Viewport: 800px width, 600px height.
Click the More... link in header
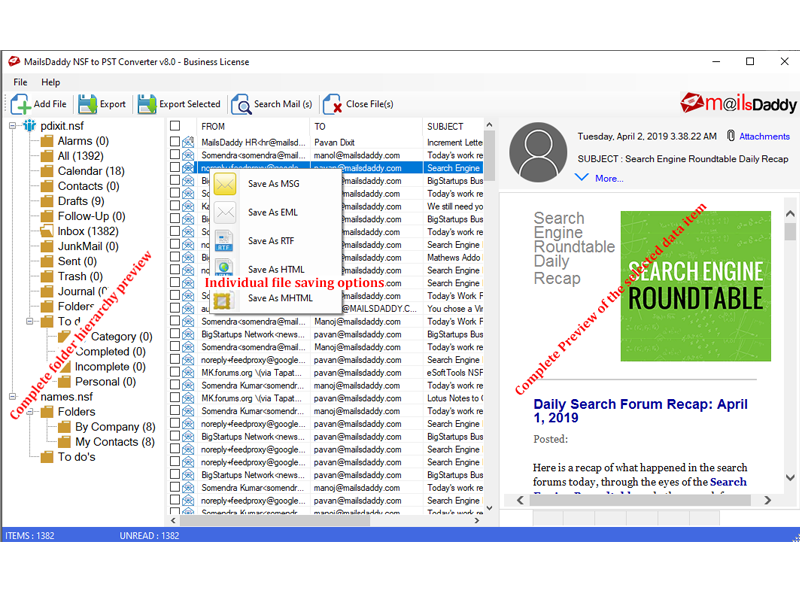tap(609, 179)
